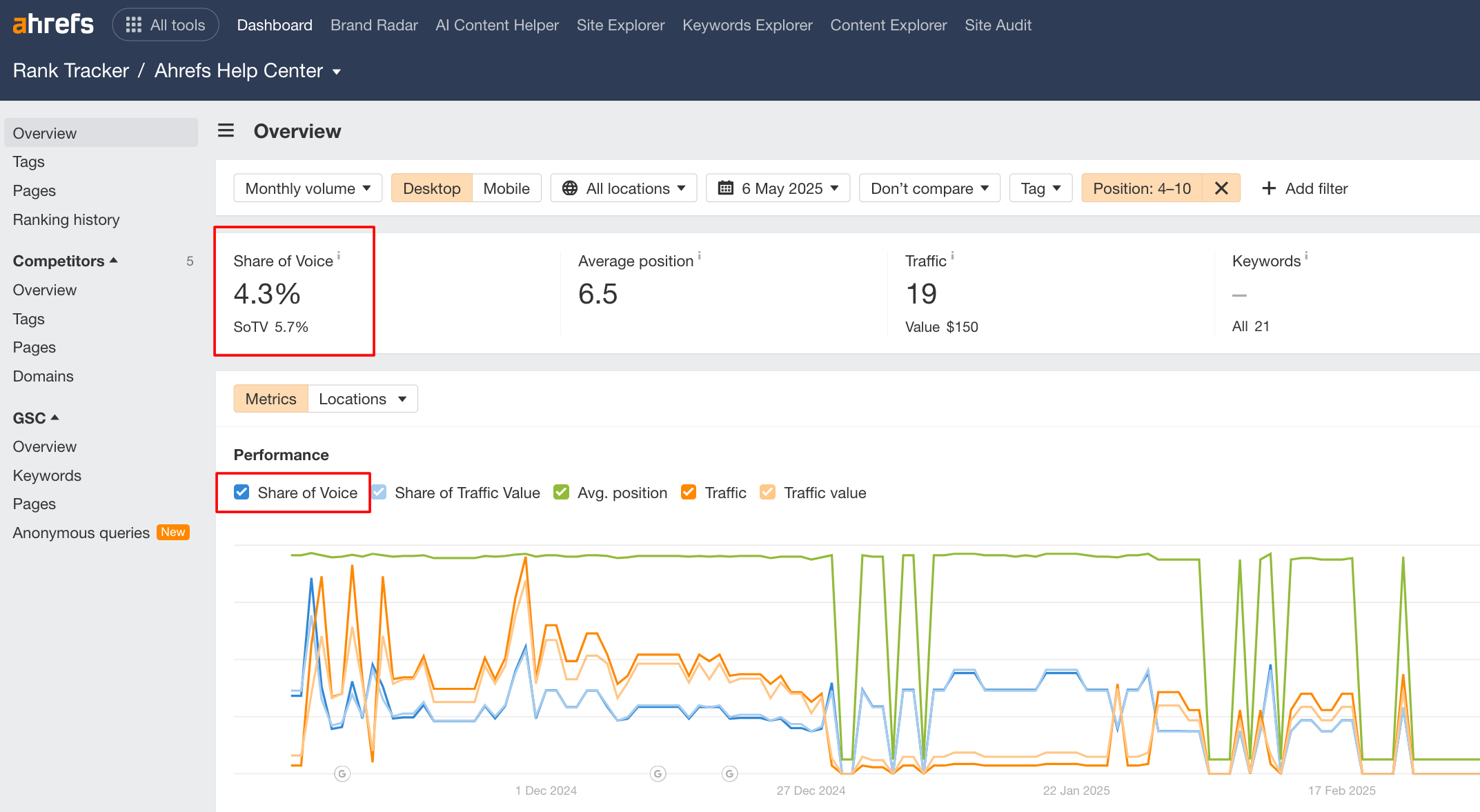
Task: Uncheck the Share of Voice checkbox
Action: click(241, 492)
